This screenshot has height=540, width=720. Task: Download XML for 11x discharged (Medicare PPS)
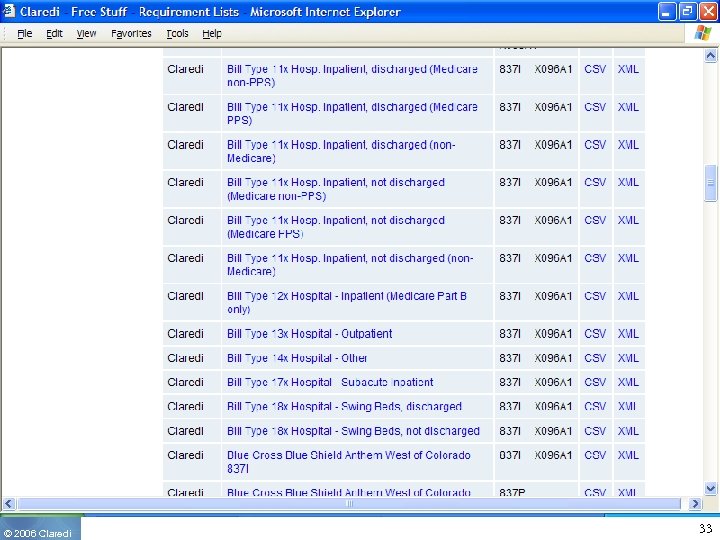(x=628, y=107)
